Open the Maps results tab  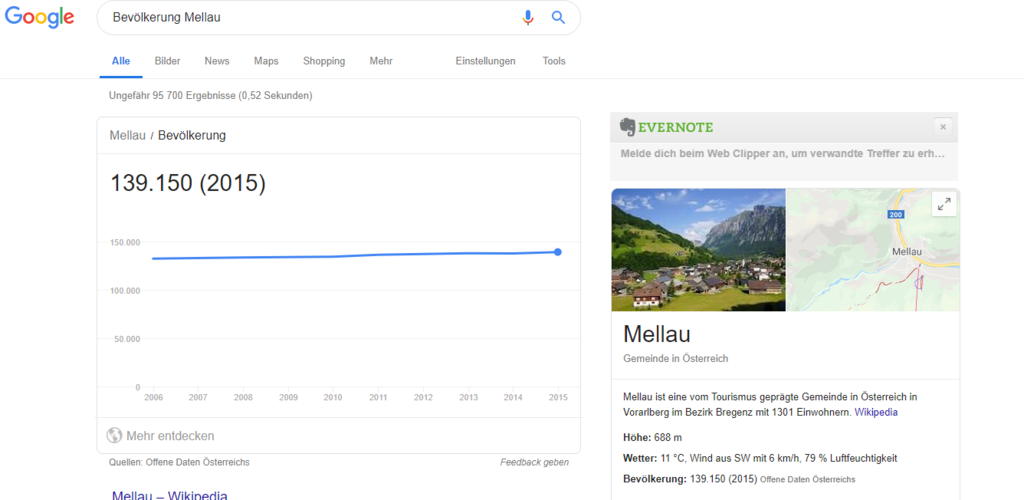pyautogui.click(x=266, y=61)
